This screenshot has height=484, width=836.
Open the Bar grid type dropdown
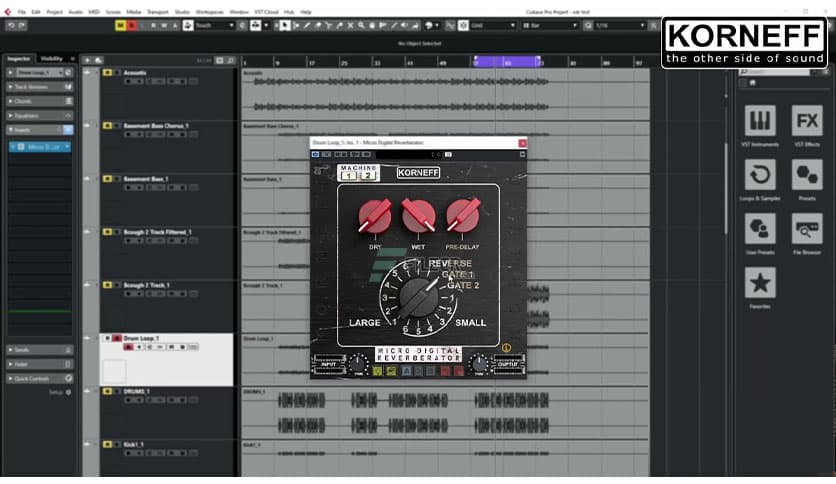click(550, 25)
